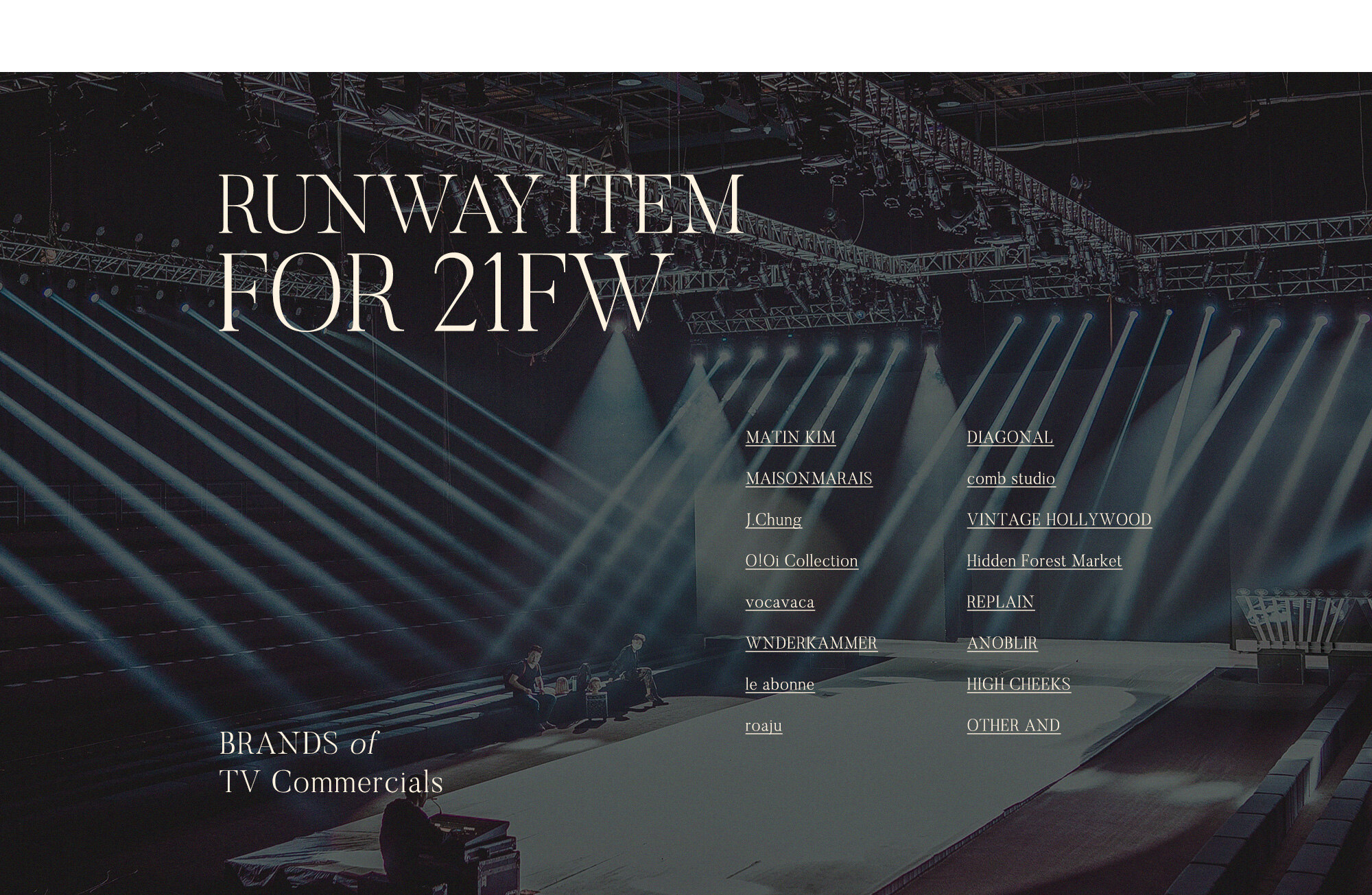Screen dimensions: 1372x895
Task: Click the RUNWAY ITEM FOR 21FW heading
Action: click(480, 253)
